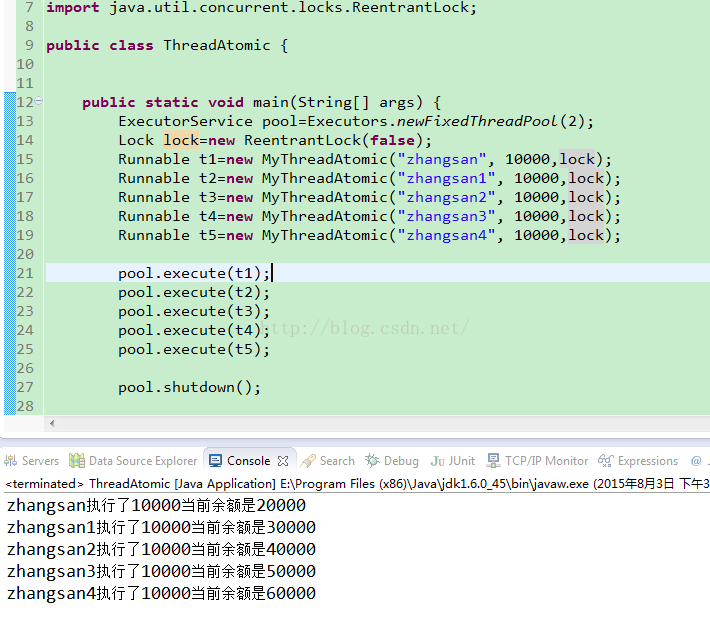The image size is (710, 635).
Task: Click the import ReentrantLock line
Action: click(261, 7)
